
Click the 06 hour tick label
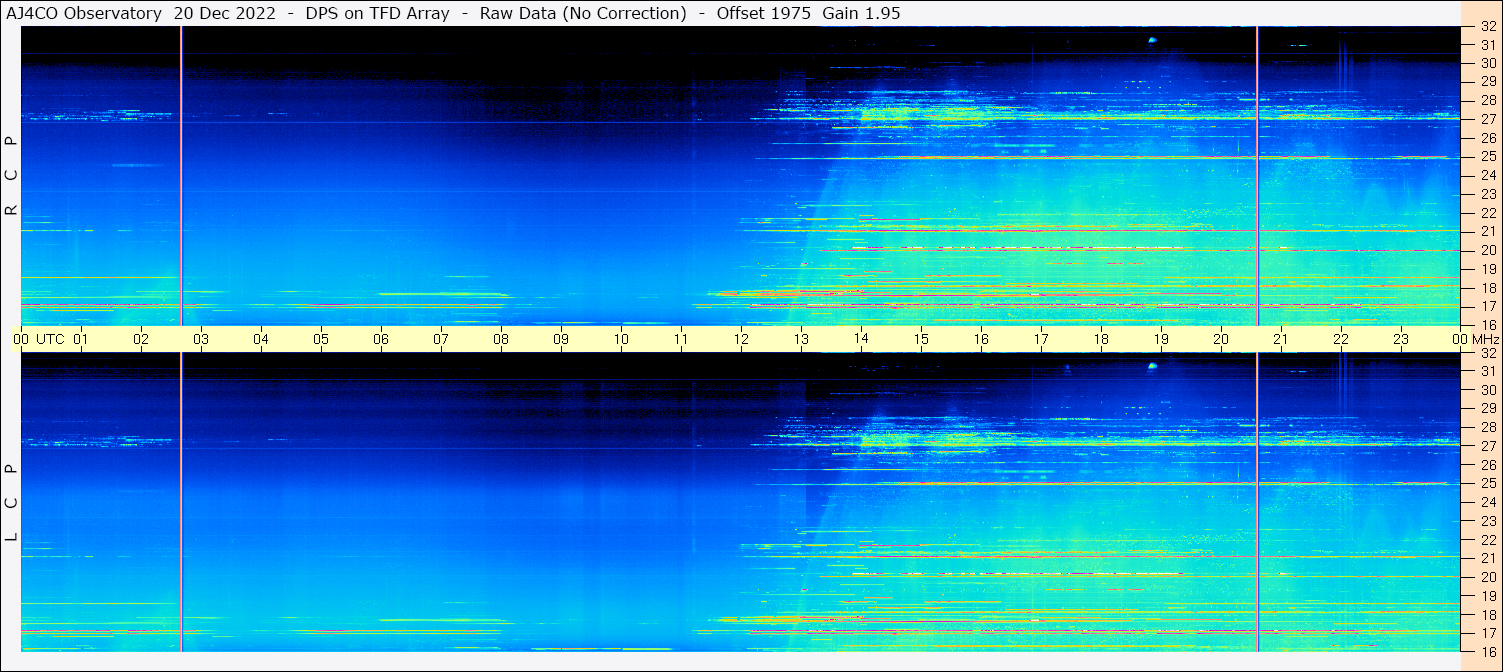(x=381, y=339)
